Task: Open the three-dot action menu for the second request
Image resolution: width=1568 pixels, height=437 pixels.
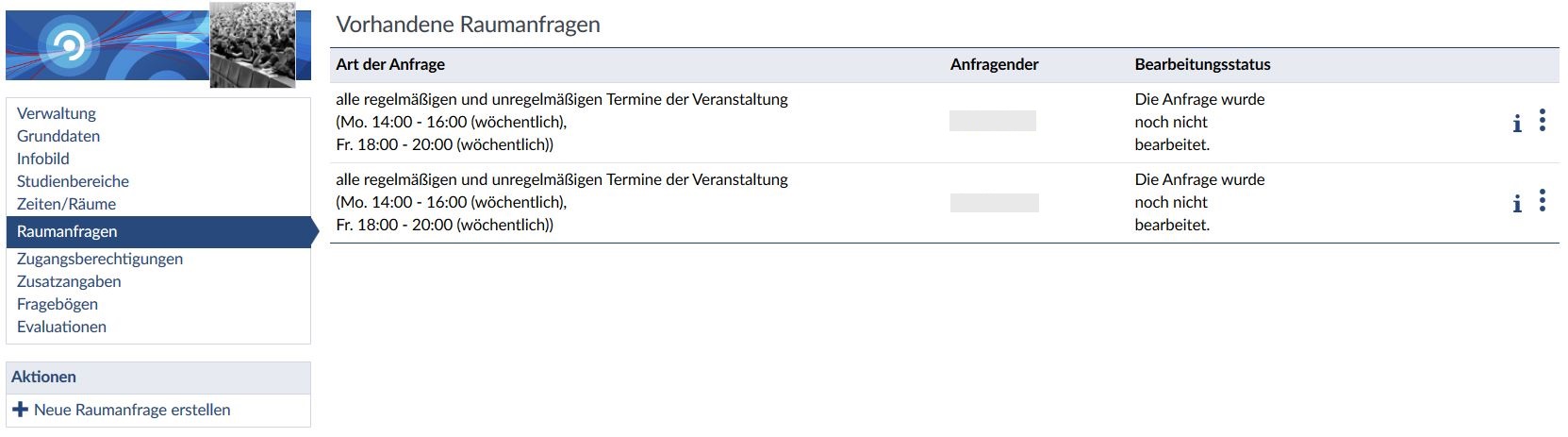Action: click(x=1543, y=201)
